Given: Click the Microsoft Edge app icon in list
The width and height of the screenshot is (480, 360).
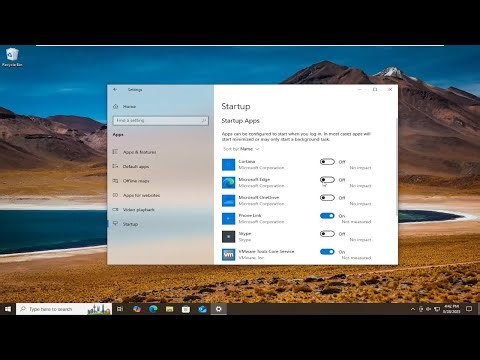Looking at the screenshot, I should pyautogui.click(x=229, y=182).
